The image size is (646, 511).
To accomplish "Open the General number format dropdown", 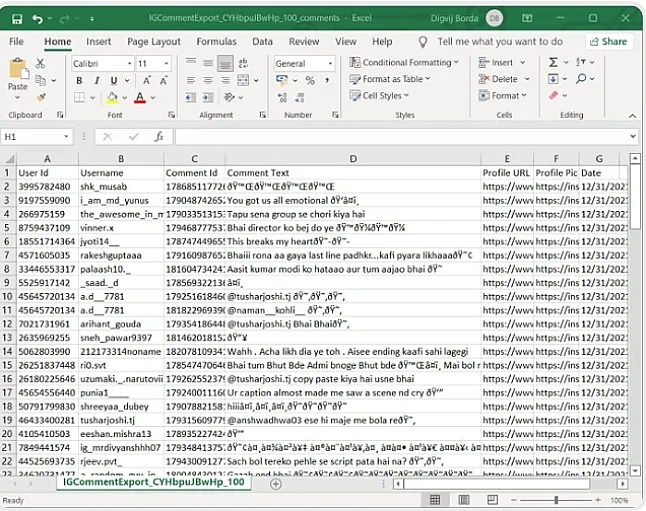I will tap(330, 63).
